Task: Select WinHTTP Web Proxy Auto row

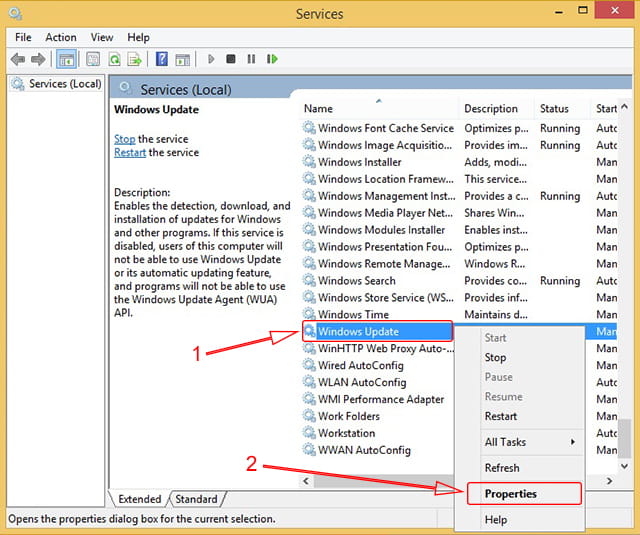Action: pos(378,348)
